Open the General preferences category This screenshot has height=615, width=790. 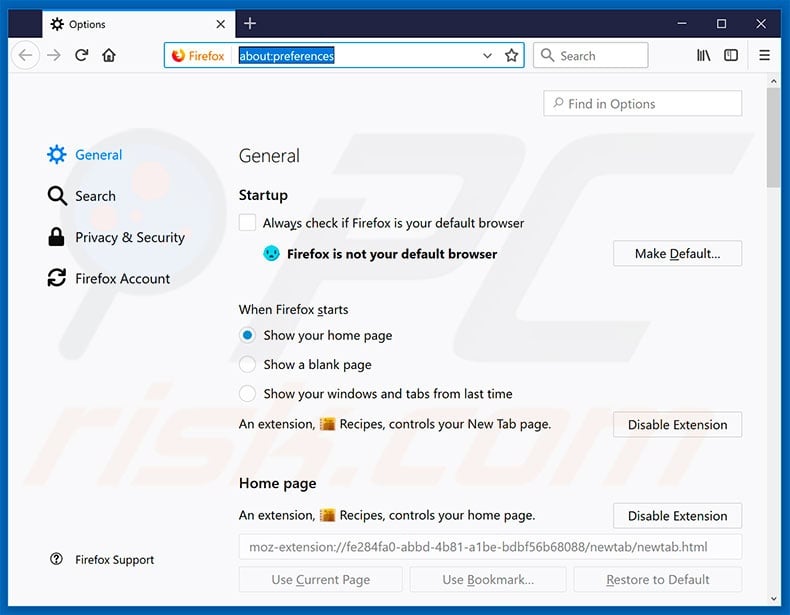coord(85,155)
